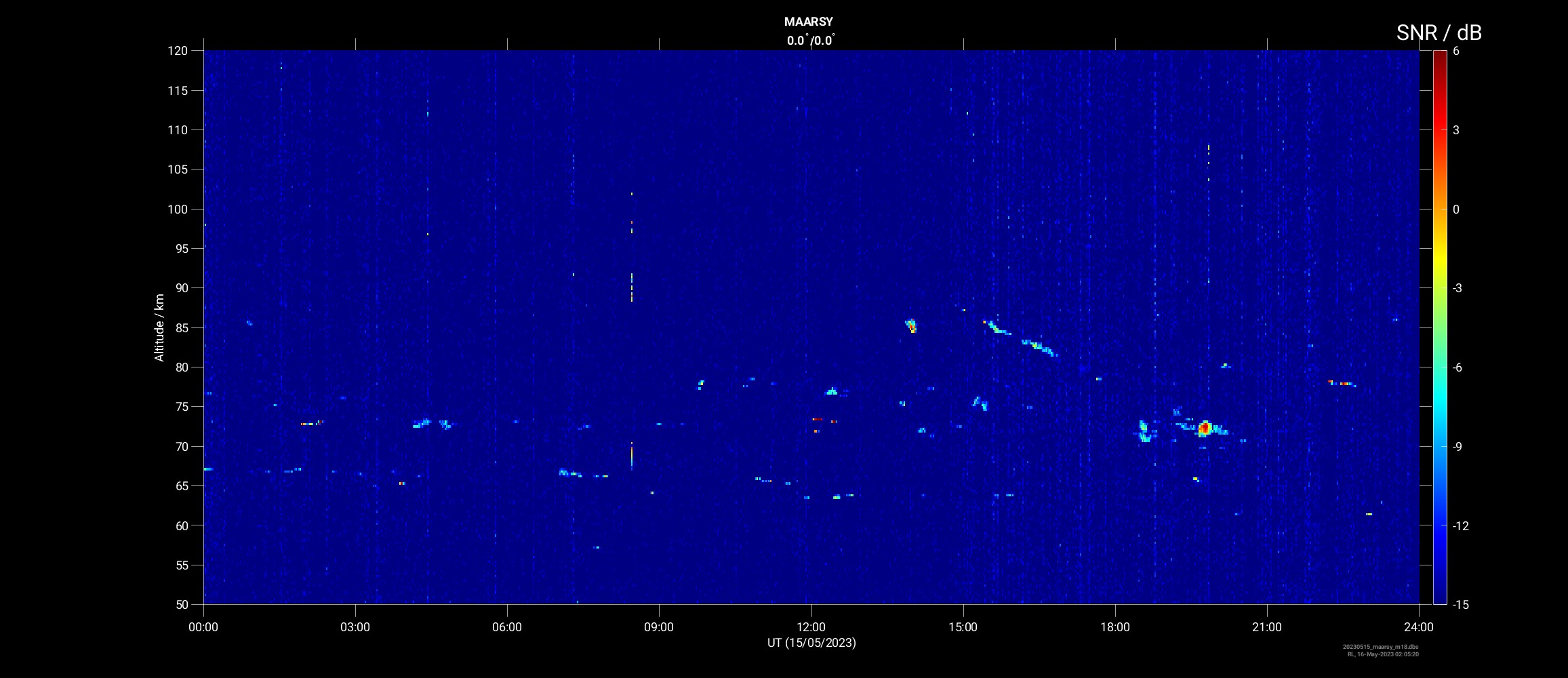Click the 55 altitude tick label
The width and height of the screenshot is (1568, 678).
[180, 565]
